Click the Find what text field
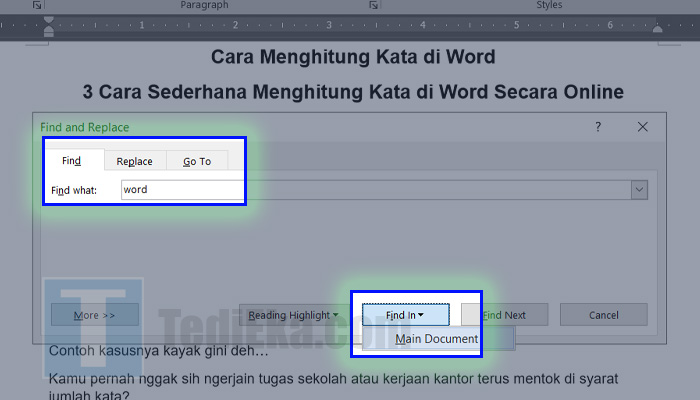This screenshot has height=400, width=700. tap(376, 190)
